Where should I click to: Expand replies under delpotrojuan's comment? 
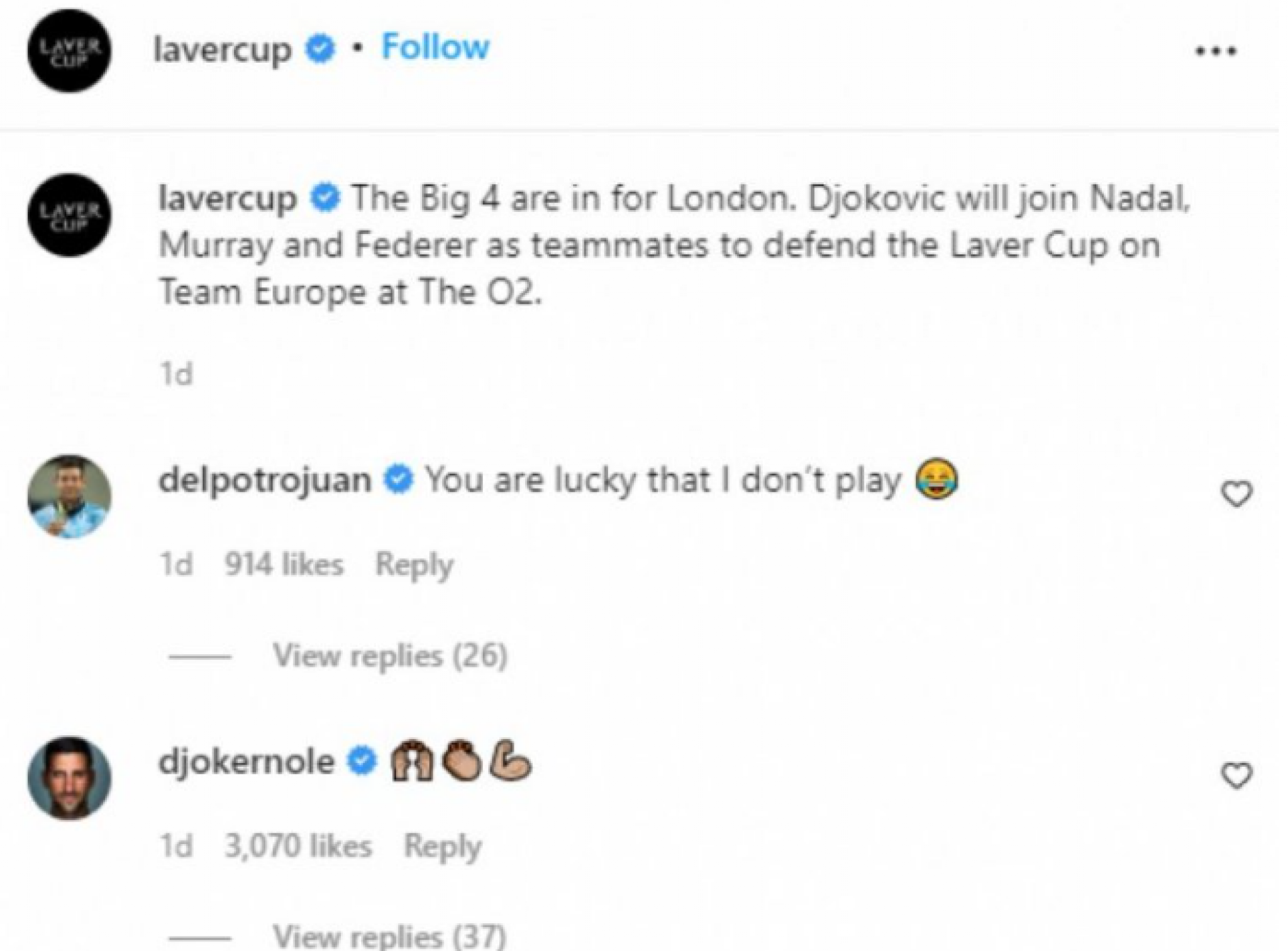(x=389, y=656)
